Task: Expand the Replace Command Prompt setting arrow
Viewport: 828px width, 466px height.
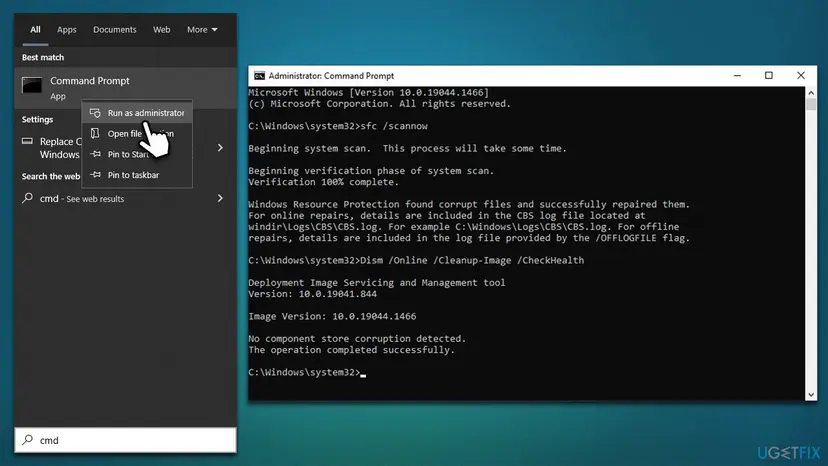Action: (x=220, y=148)
